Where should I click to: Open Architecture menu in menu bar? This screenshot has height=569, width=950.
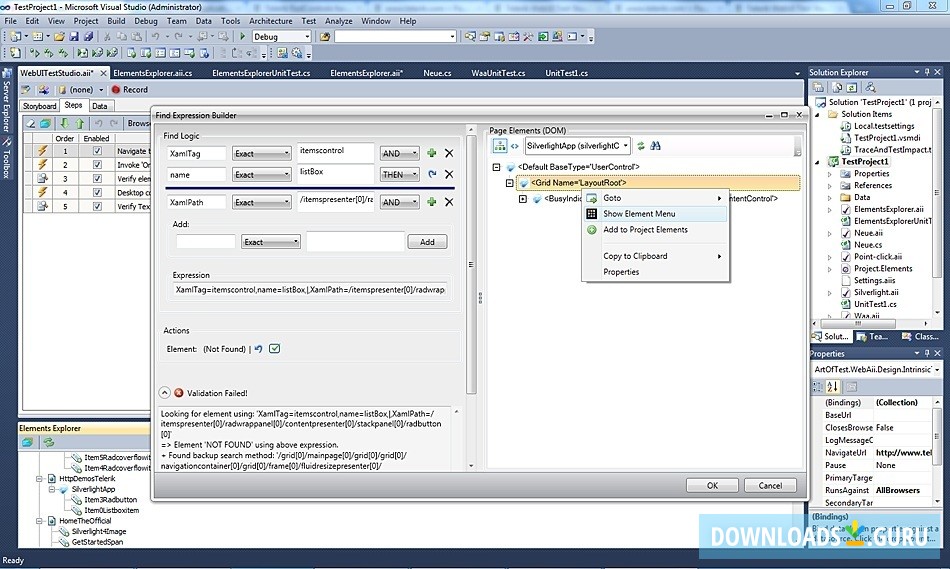tap(270, 21)
